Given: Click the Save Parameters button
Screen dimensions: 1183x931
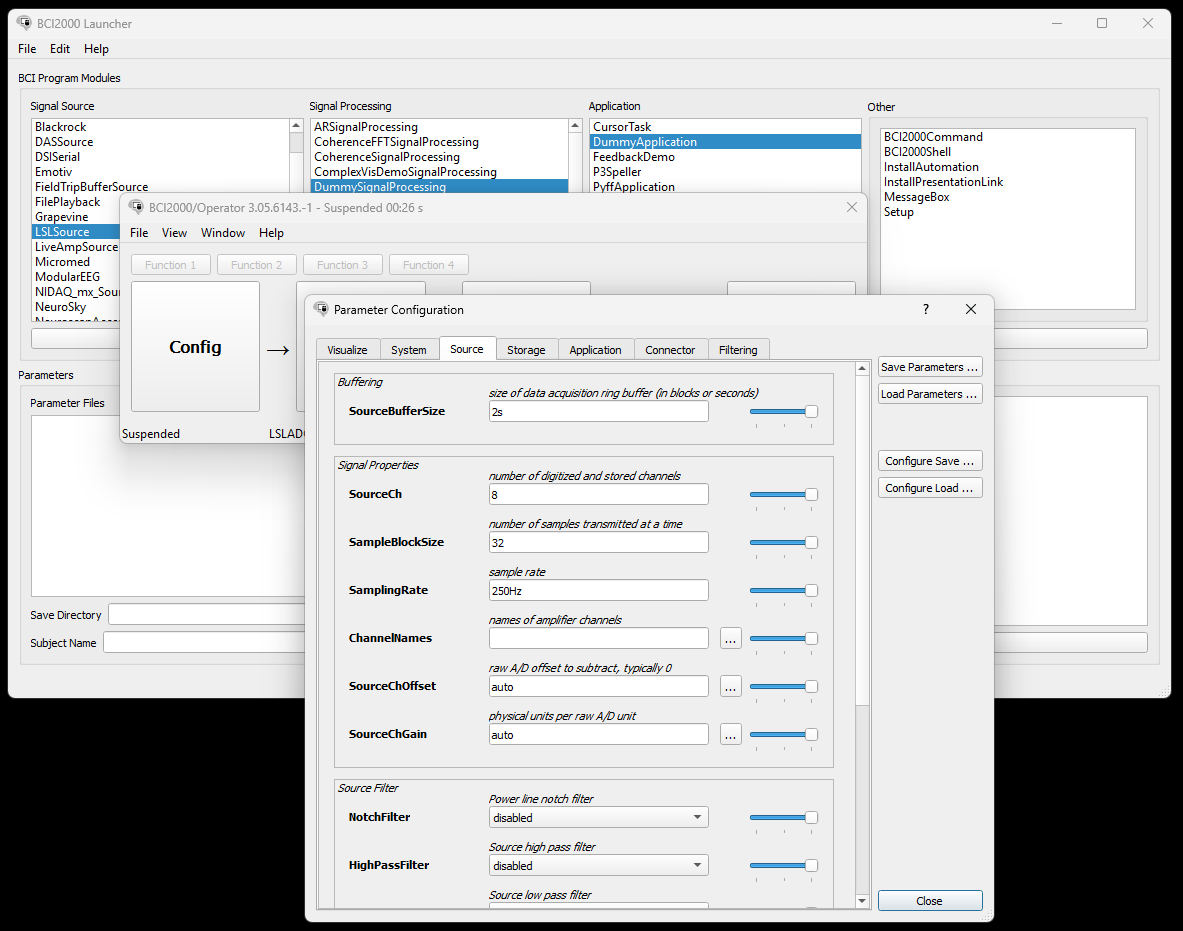Looking at the screenshot, I should click(929, 367).
